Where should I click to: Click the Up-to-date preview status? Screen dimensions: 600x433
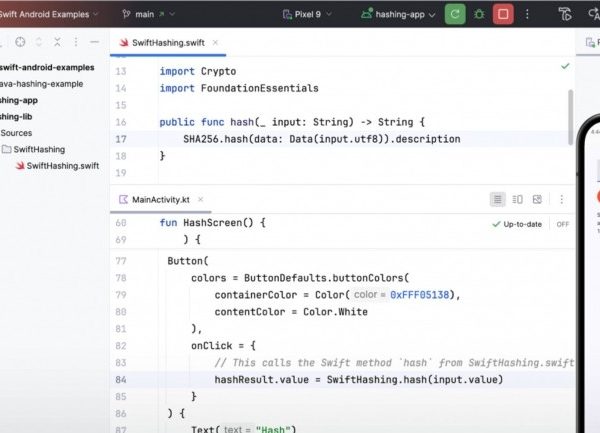pos(517,224)
